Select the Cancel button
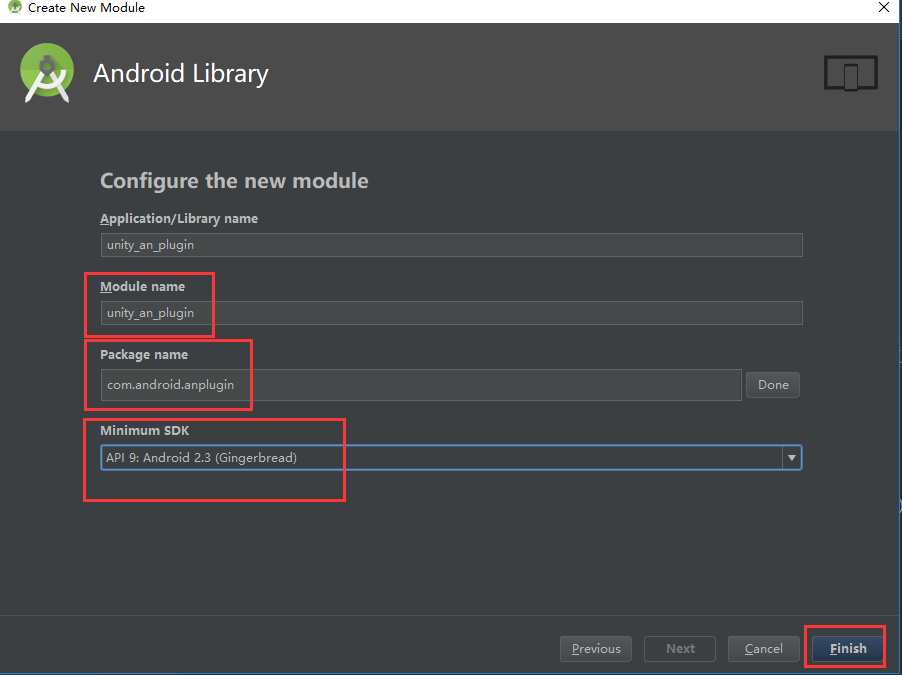Viewport: 902px width, 675px height. pyautogui.click(x=763, y=648)
